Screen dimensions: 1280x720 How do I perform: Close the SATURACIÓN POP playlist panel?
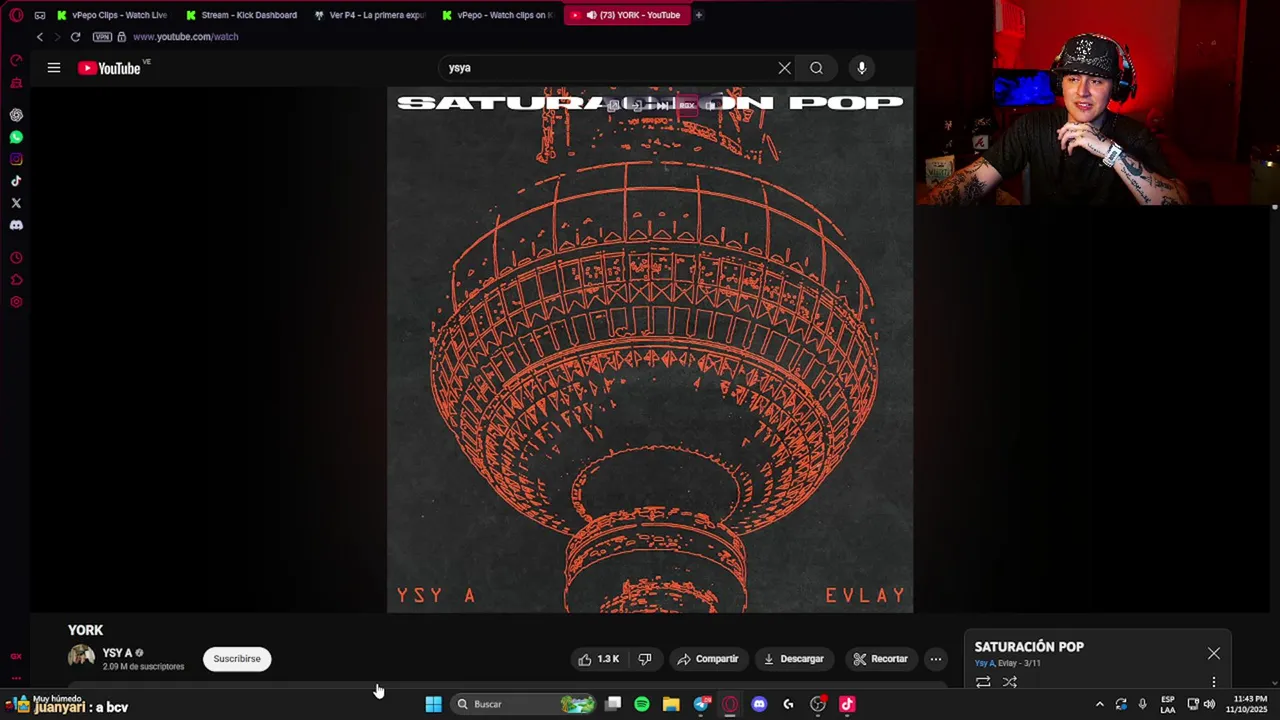click(1213, 653)
